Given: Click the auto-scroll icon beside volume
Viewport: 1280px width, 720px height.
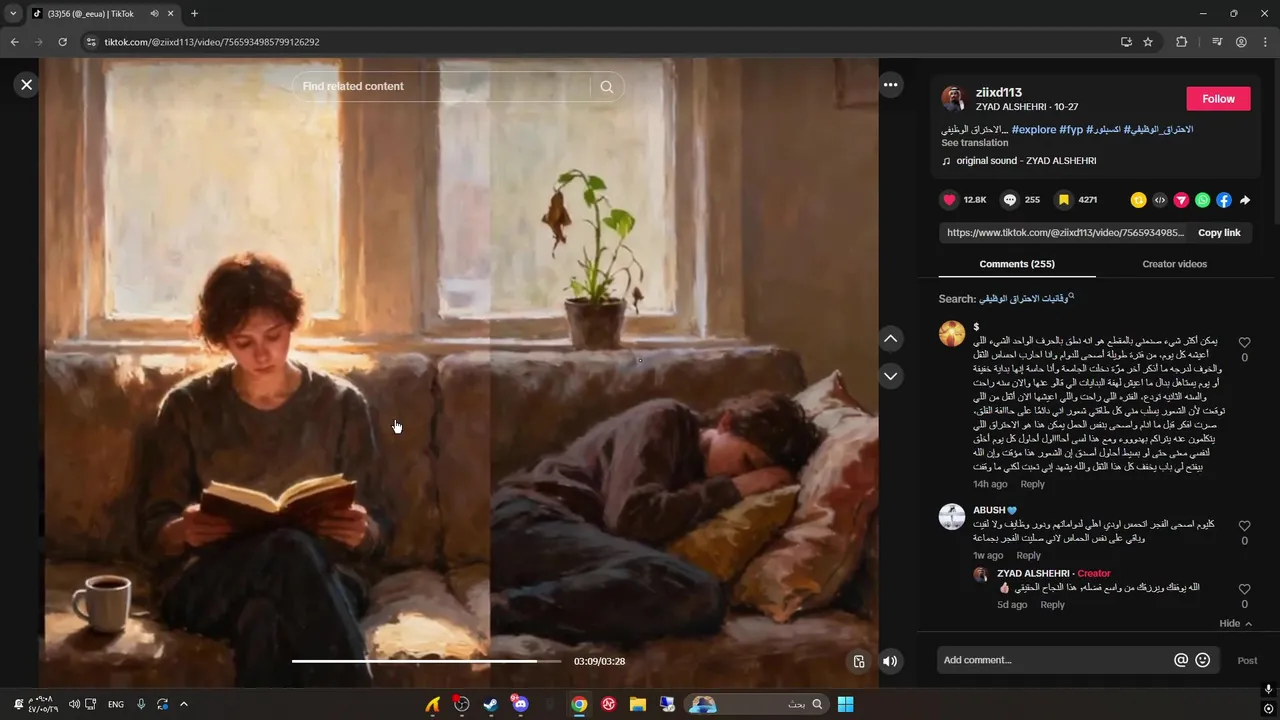Looking at the screenshot, I should [858, 661].
